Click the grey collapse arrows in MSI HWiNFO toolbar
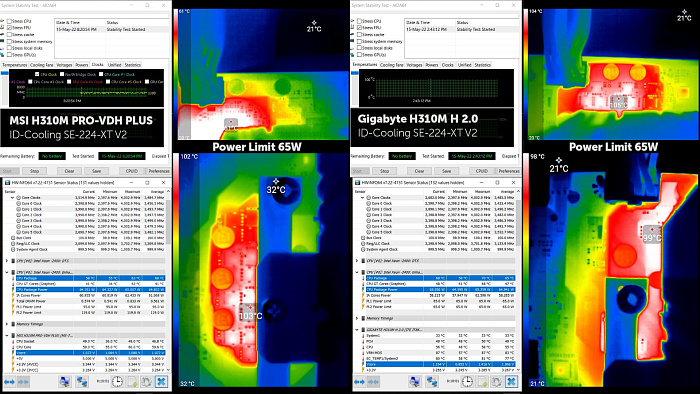The image size is (700, 394). pyautogui.click(x=23, y=382)
